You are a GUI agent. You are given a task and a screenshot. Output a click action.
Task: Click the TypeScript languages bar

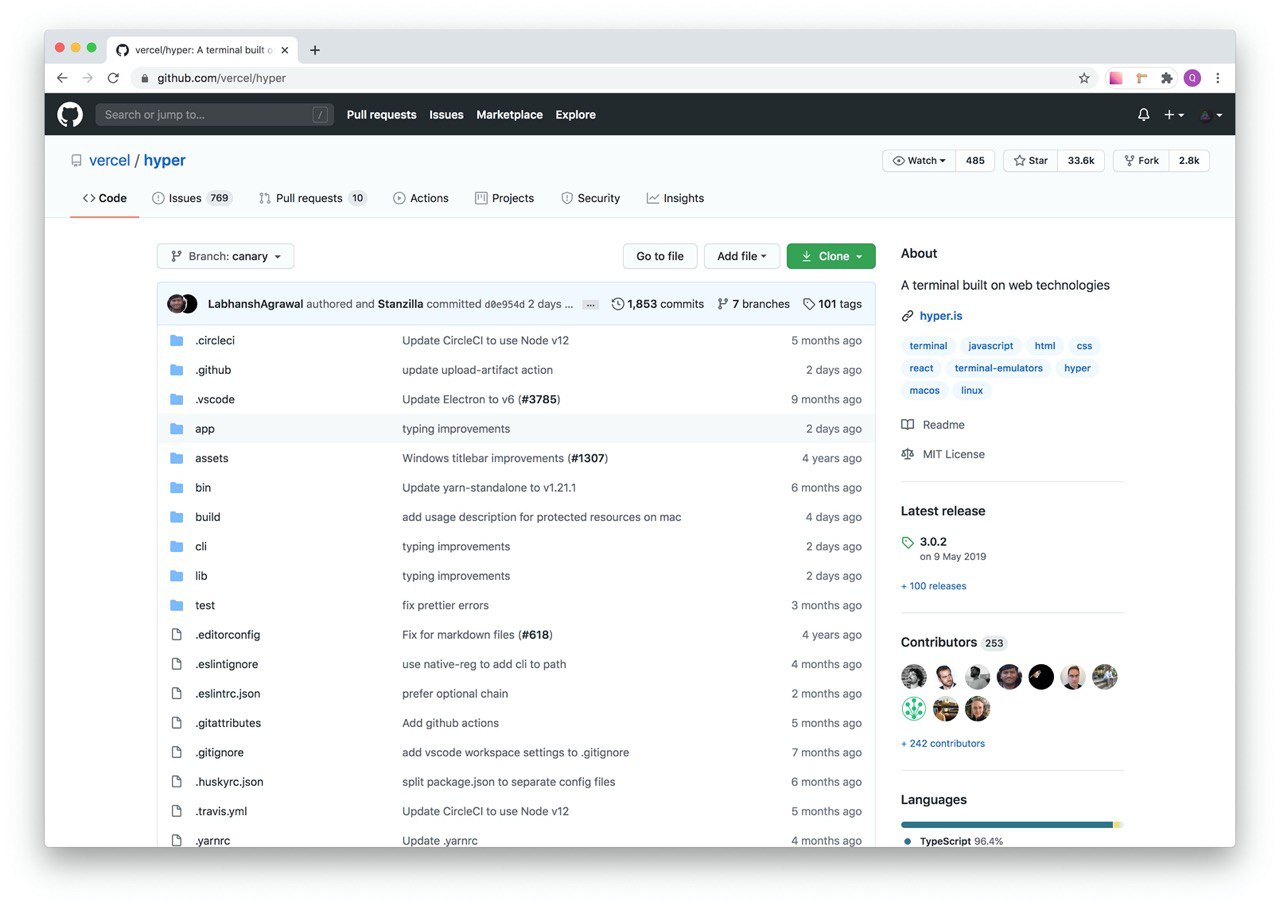pyautogui.click(x=1007, y=825)
